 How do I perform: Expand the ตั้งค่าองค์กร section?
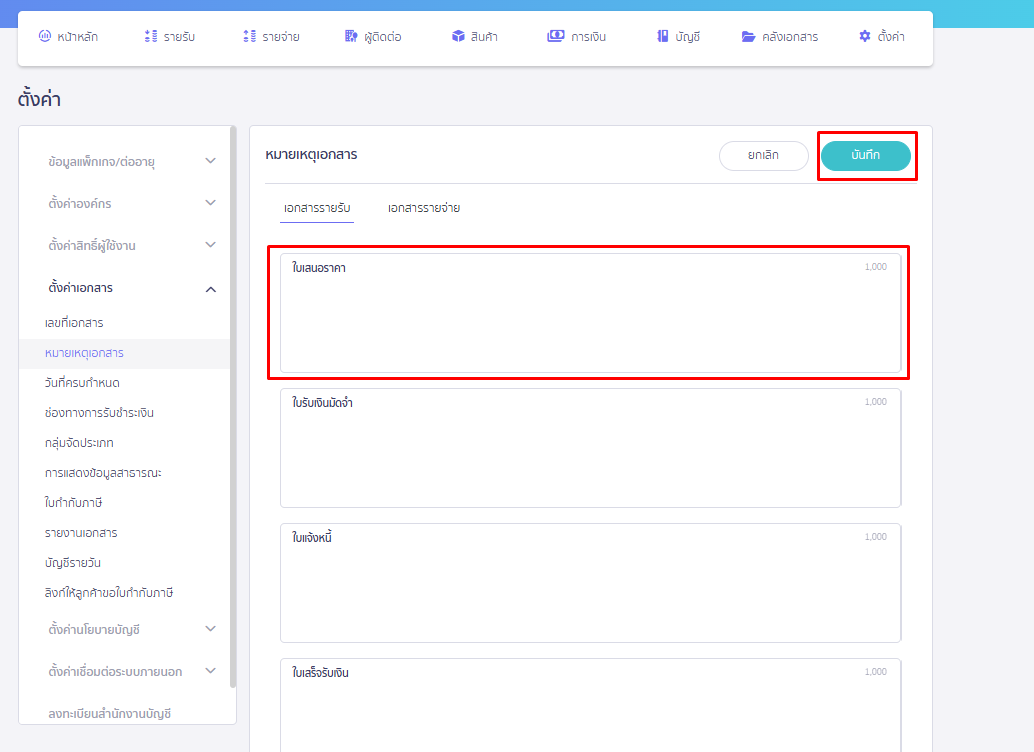click(x=210, y=203)
